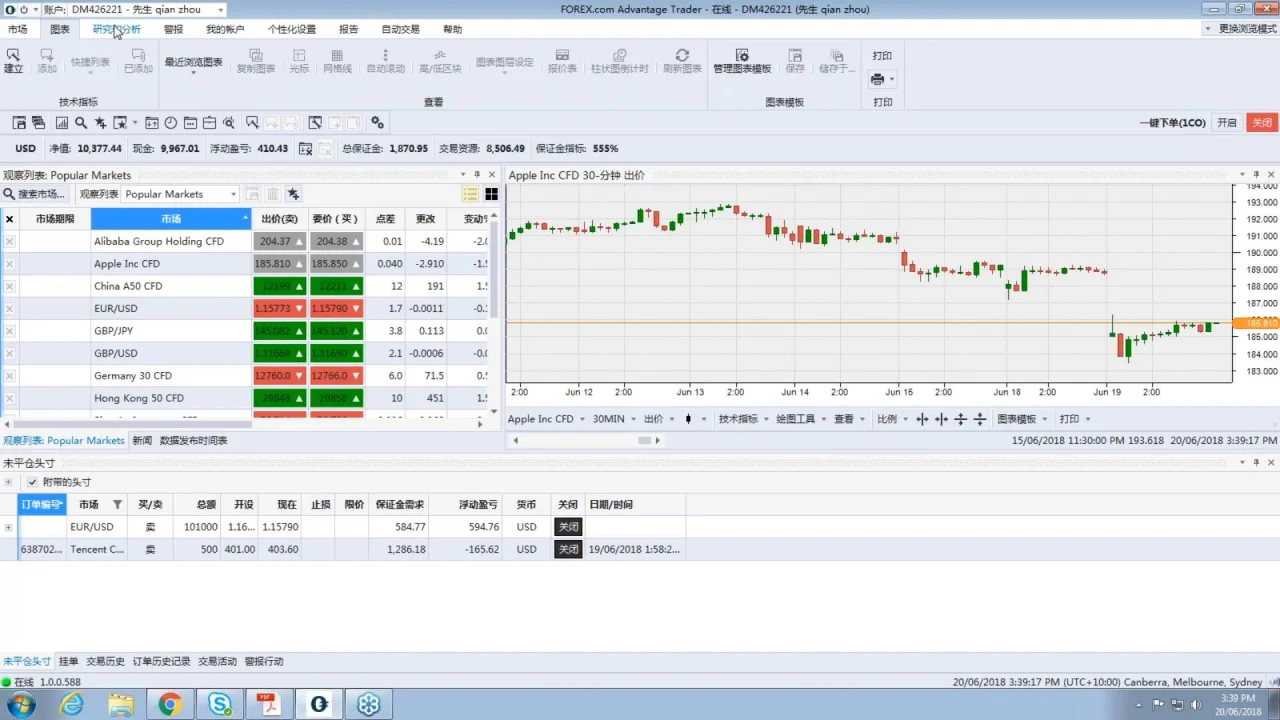Open the 图表图层设定 layer settings dropdown
The width and height of the screenshot is (1280, 720).
pos(504,65)
